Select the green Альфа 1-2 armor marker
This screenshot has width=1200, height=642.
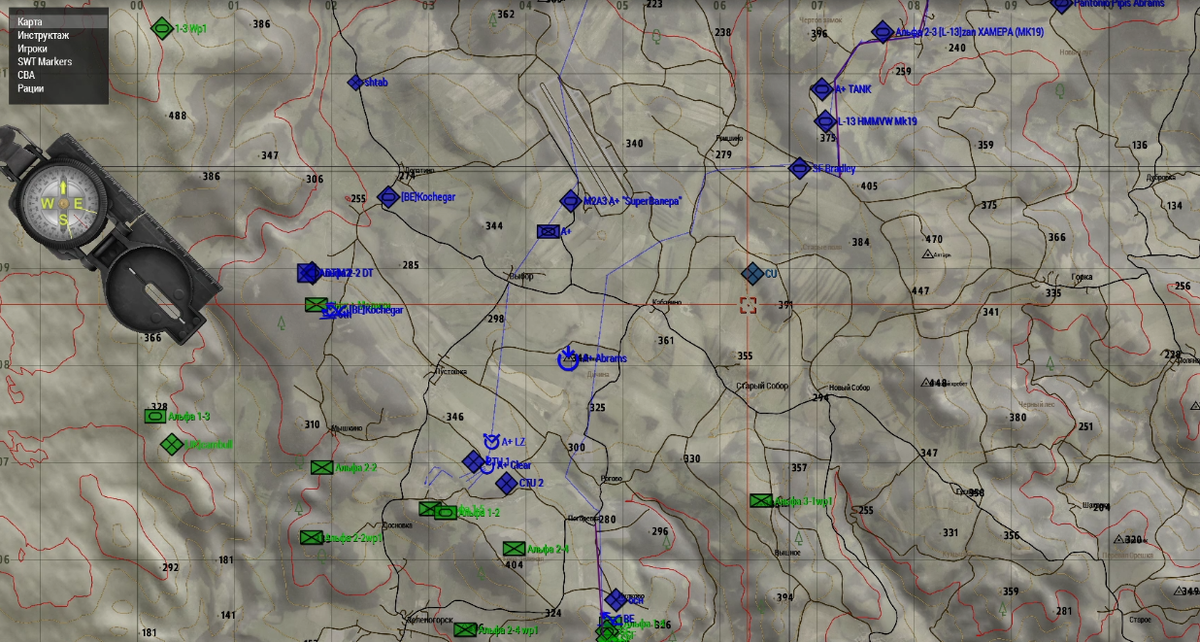coord(446,512)
